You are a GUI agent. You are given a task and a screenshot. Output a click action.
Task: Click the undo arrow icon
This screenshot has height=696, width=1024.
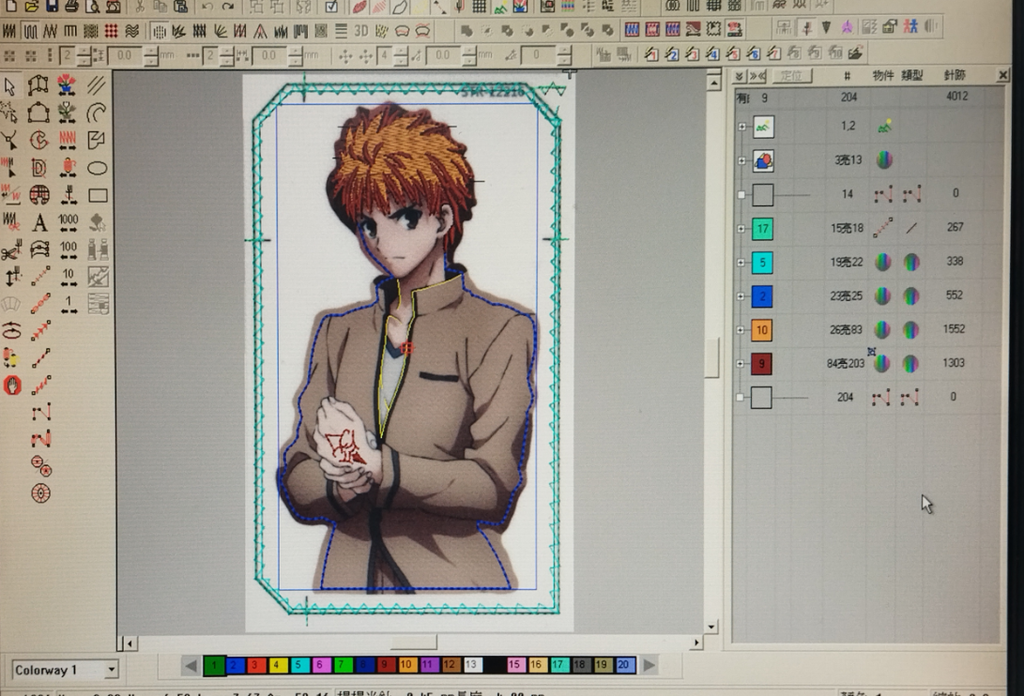point(207,7)
